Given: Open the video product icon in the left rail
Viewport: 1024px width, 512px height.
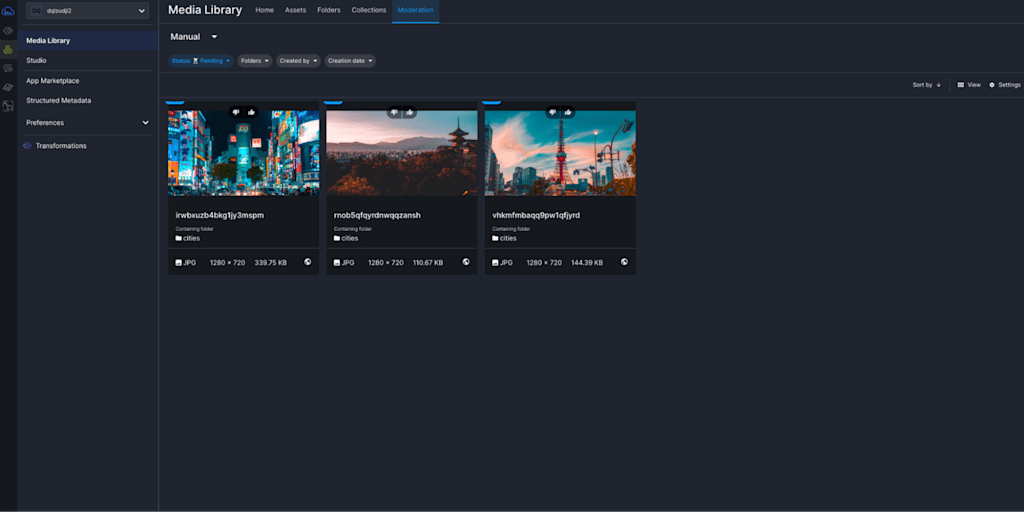Looking at the screenshot, I should coord(8,68).
